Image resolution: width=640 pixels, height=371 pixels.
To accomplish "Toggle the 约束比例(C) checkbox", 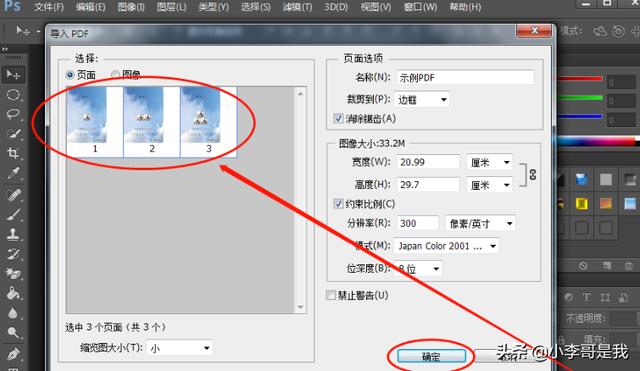I will click(338, 203).
